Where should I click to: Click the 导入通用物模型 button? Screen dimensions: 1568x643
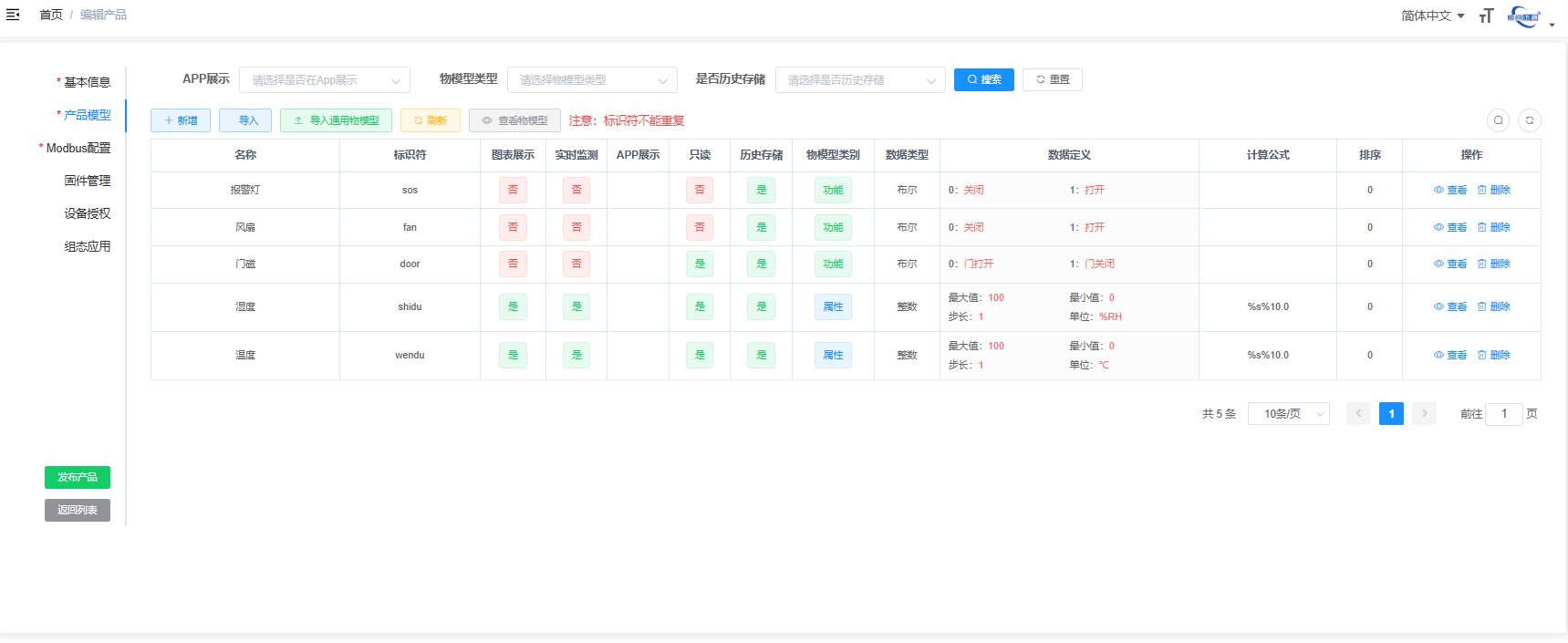coord(336,120)
